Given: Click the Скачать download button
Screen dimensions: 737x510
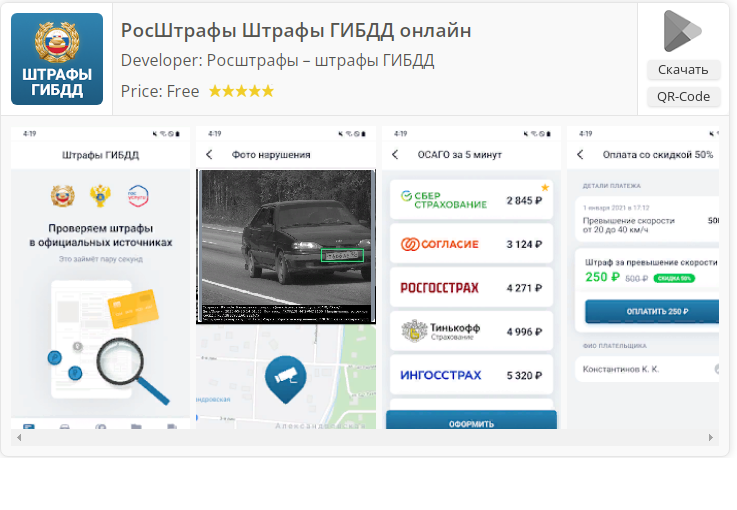Looking at the screenshot, I should tap(683, 70).
